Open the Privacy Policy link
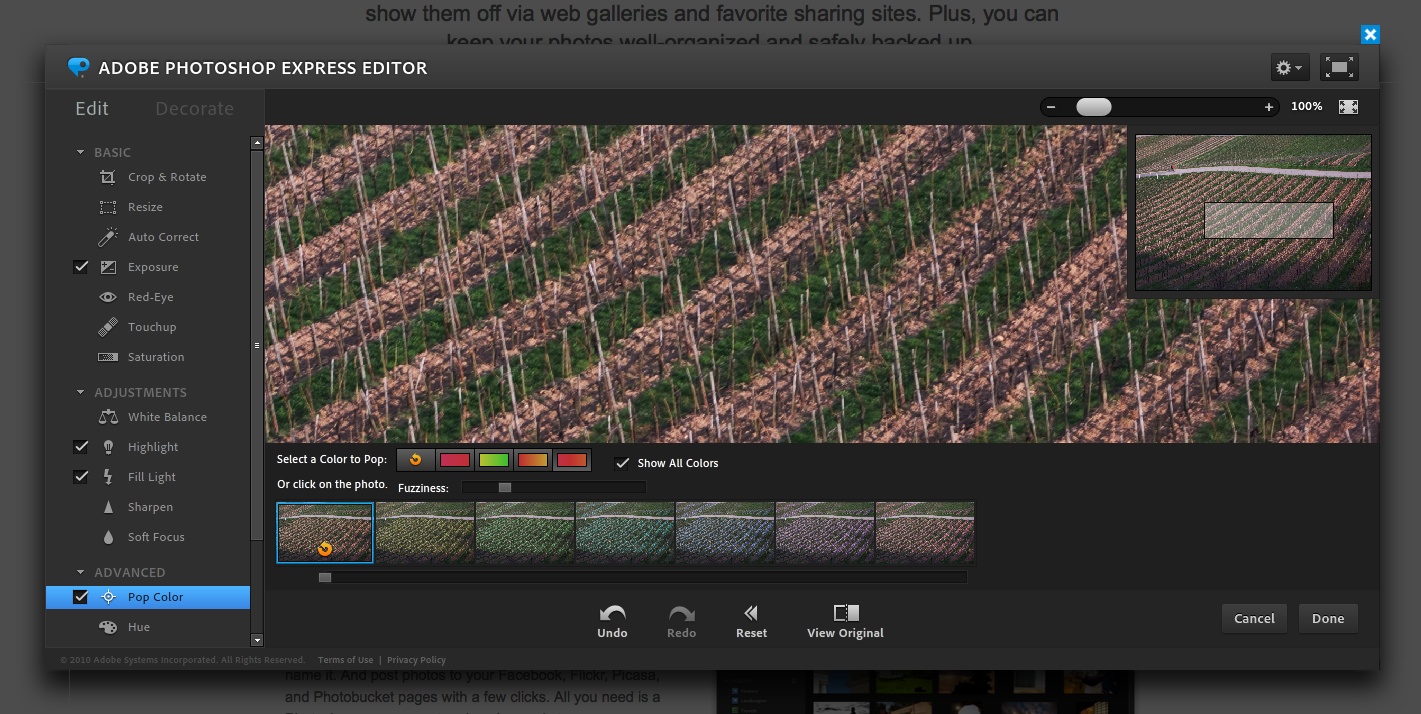The image size is (1421, 714). tap(416, 660)
